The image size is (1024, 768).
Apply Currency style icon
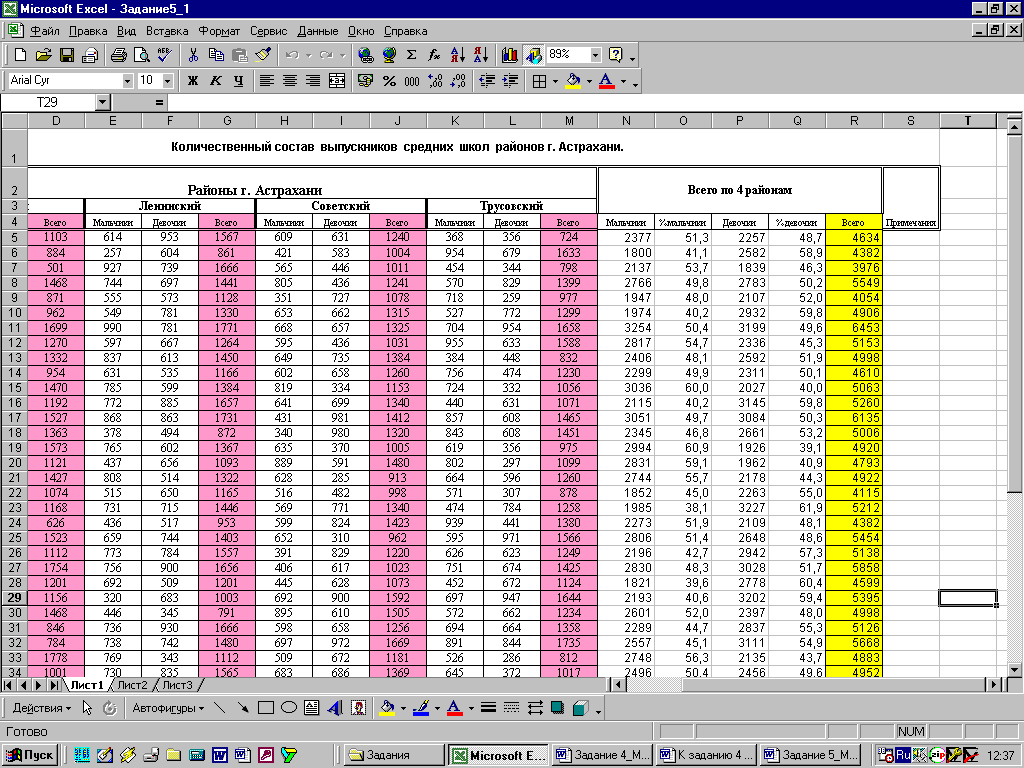(x=366, y=81)
